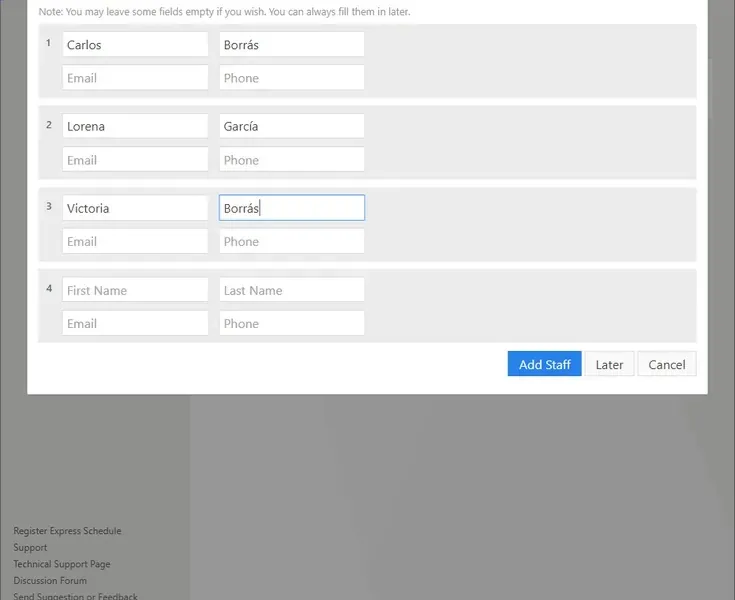Click the Email field in row 3
This screenshot has width=735, height=600.
[135, 241]
